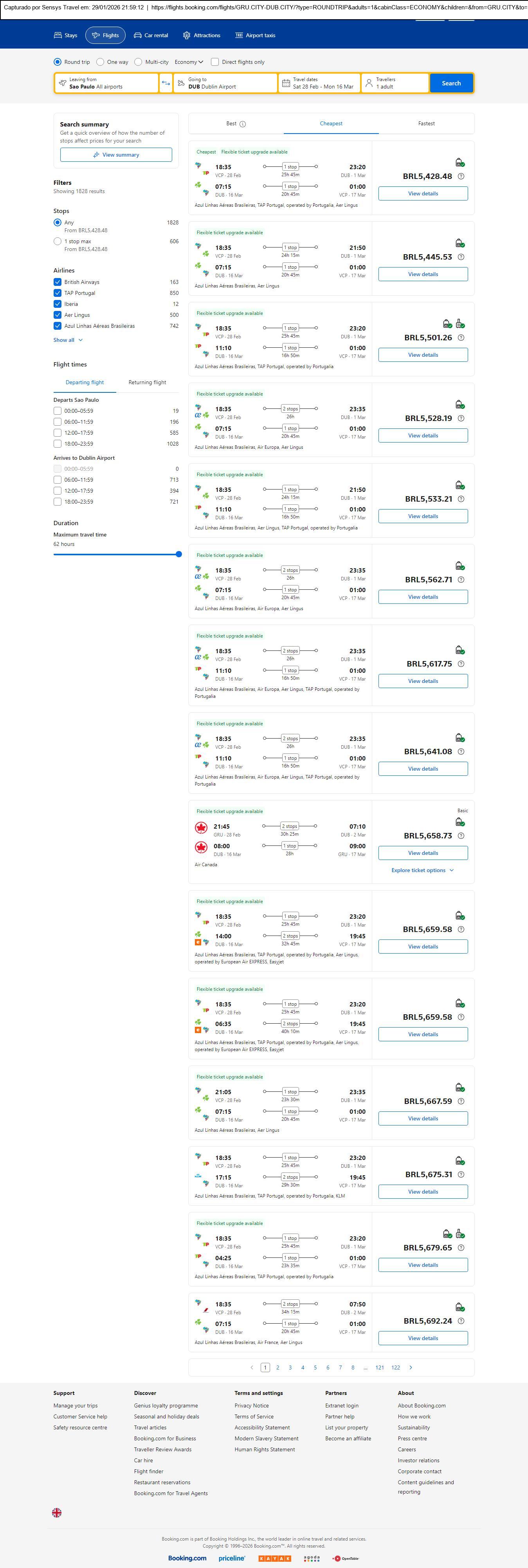
Task: Click the maximum travel time slider handle
Action: coord(179,554)
